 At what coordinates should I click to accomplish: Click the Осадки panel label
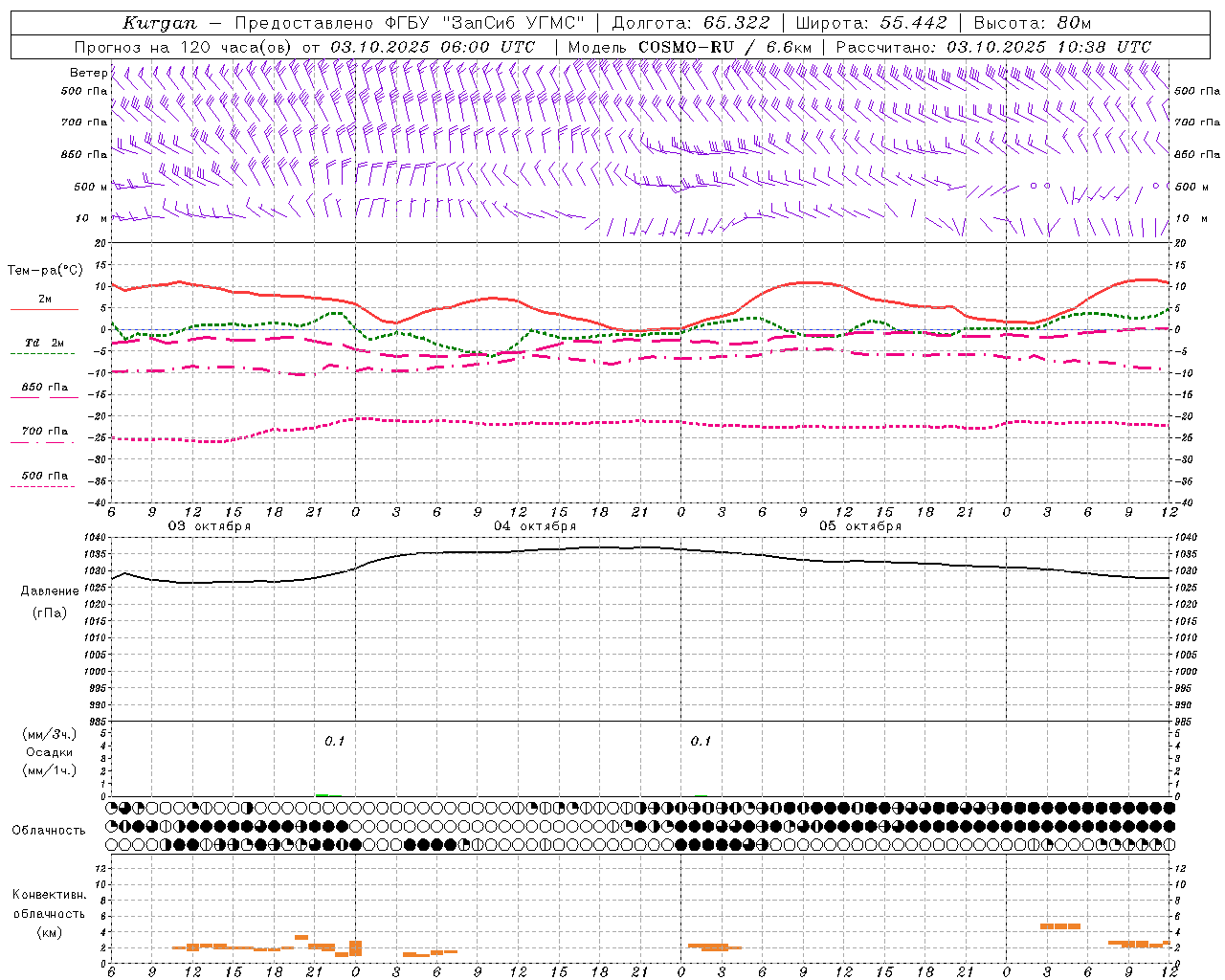(x=50, y=752)
